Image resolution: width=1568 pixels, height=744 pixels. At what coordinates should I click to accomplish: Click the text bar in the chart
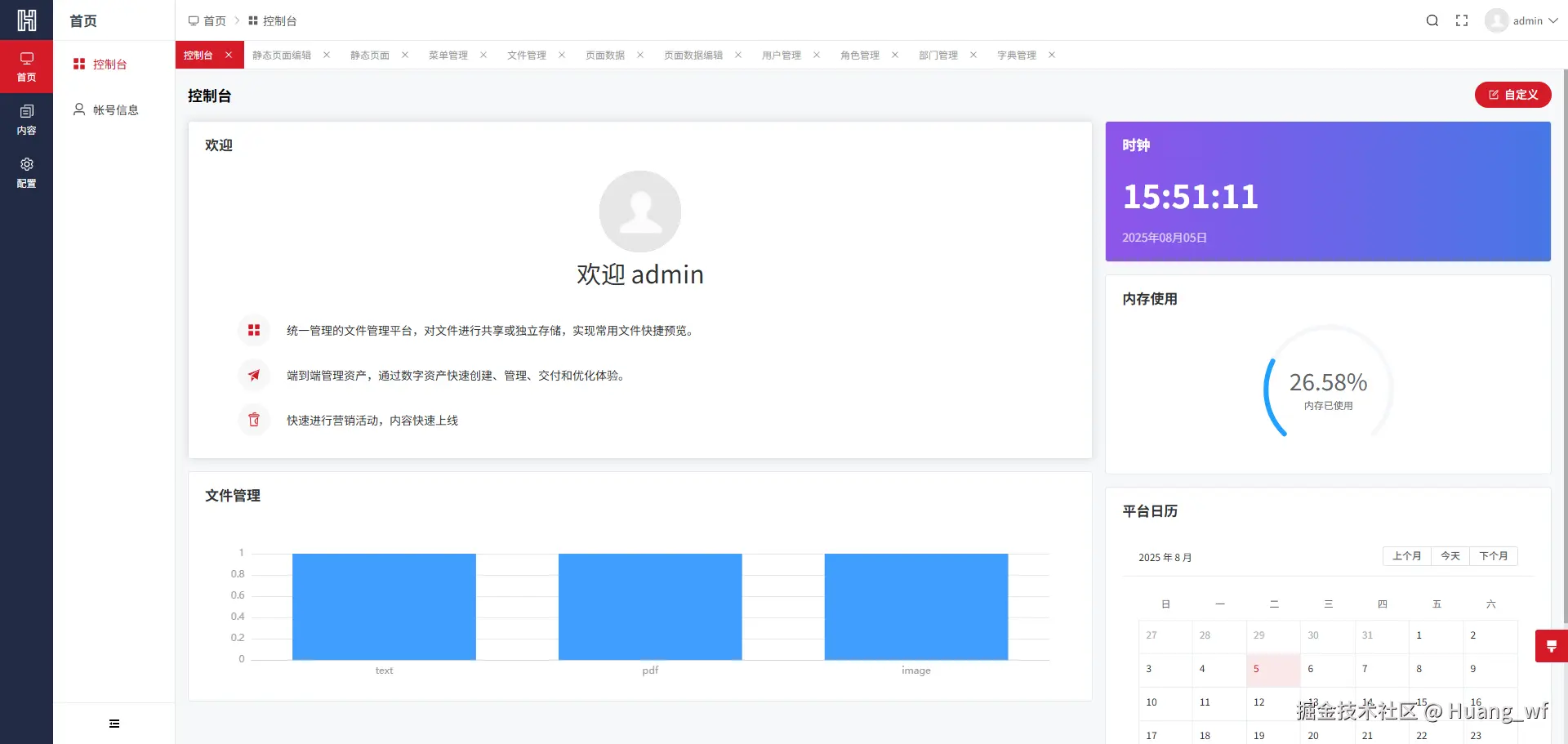coord(384,607)
